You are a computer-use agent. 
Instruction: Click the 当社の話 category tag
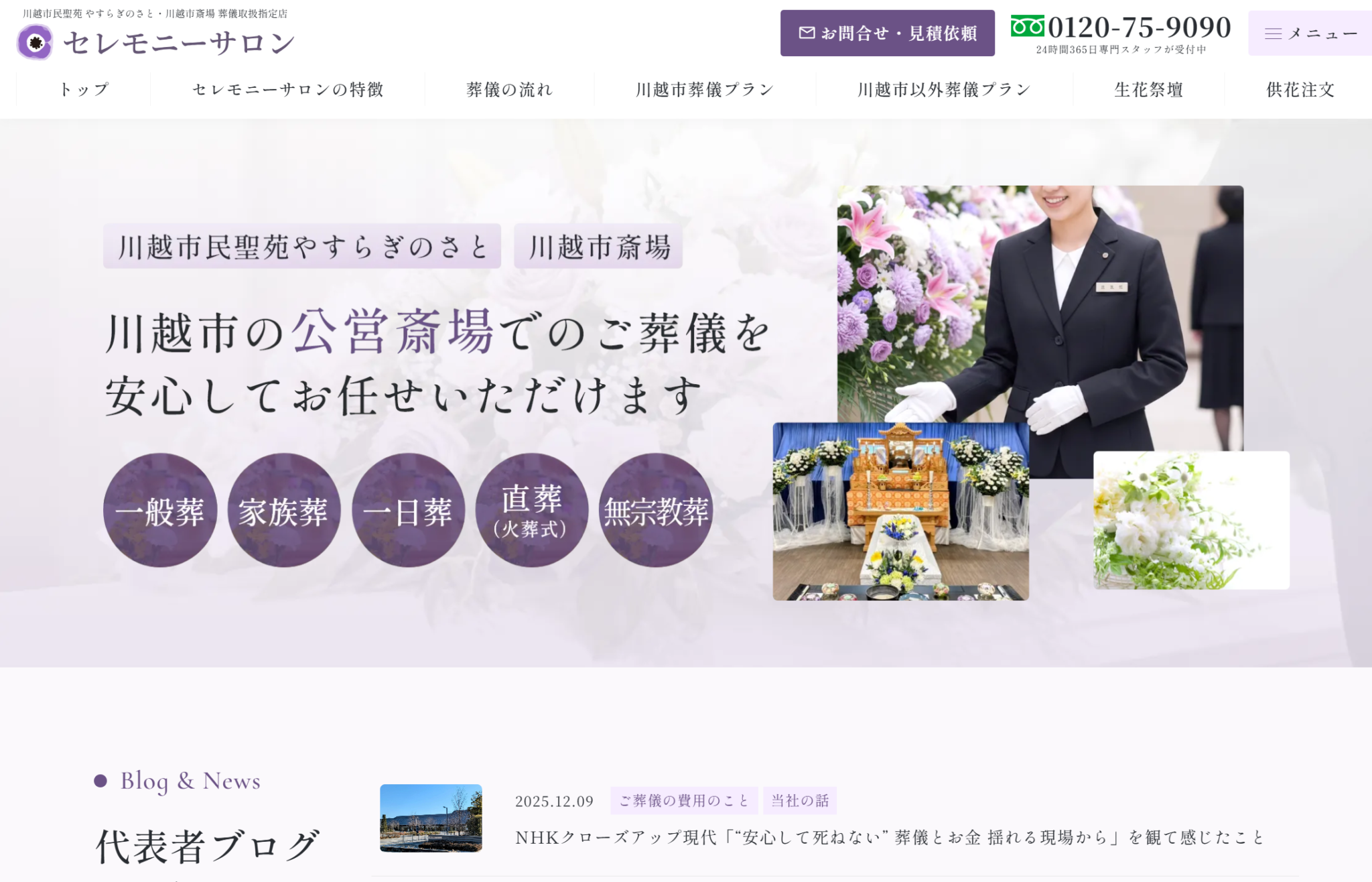point(800,801)
